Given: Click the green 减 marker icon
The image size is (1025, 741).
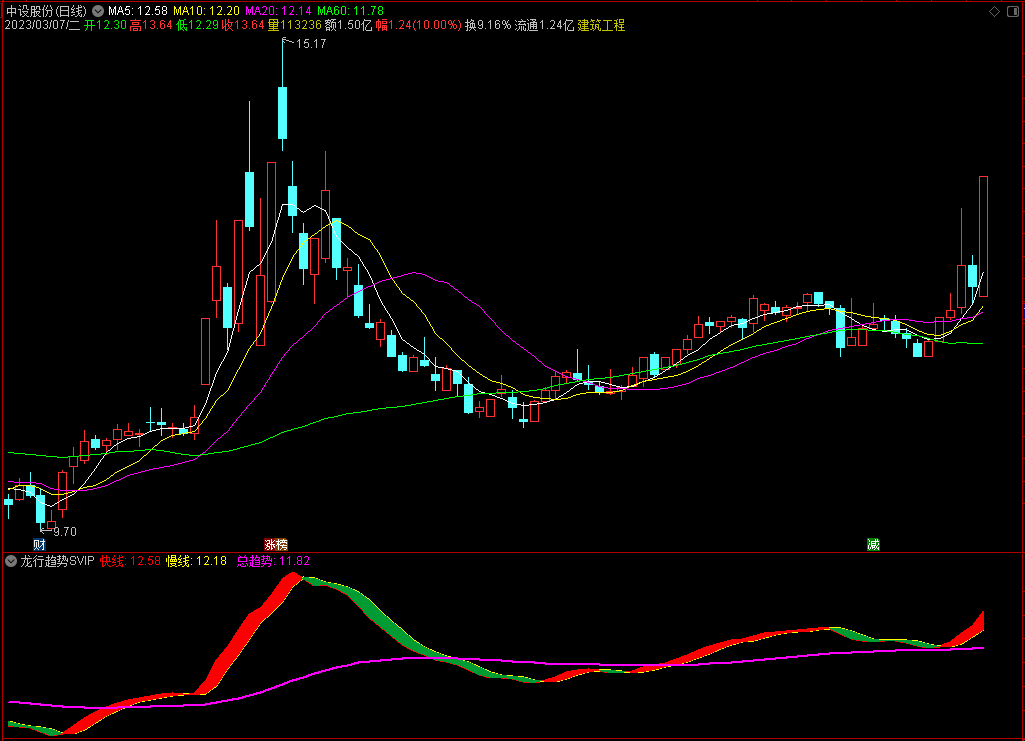Looking at the screenshot, I should point(873,544).
